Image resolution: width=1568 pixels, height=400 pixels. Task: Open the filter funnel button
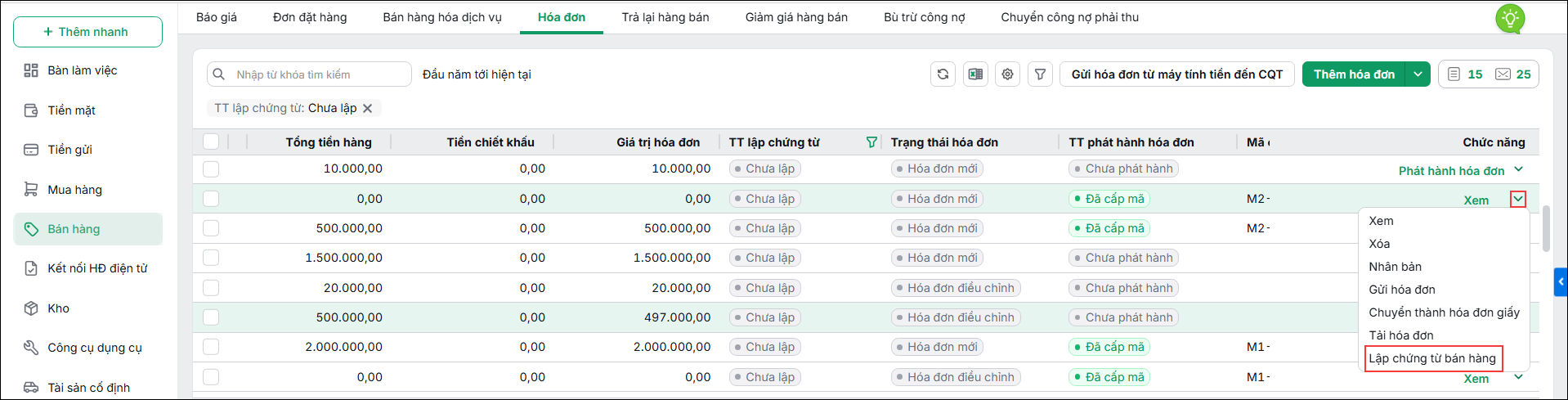1040,74
